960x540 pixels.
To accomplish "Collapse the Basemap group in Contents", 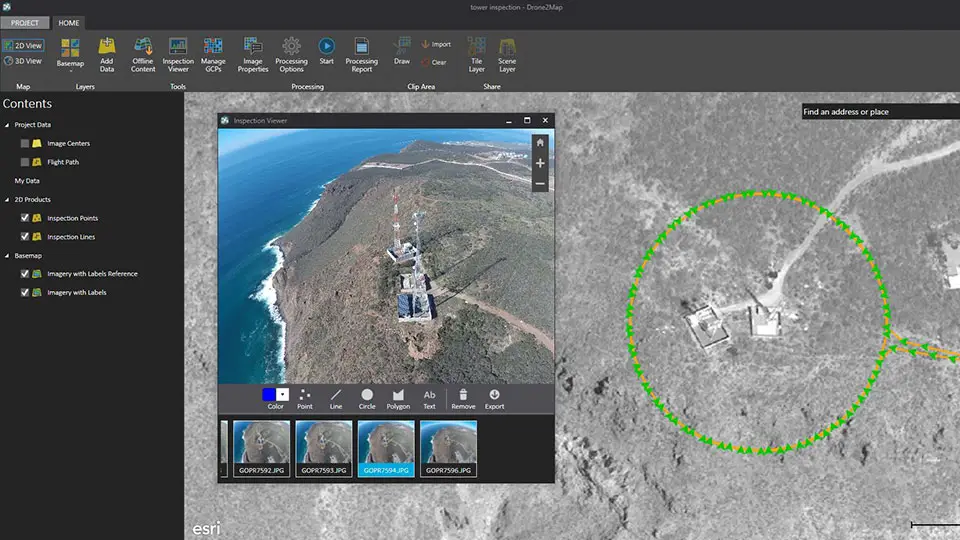I will [7, 256].
